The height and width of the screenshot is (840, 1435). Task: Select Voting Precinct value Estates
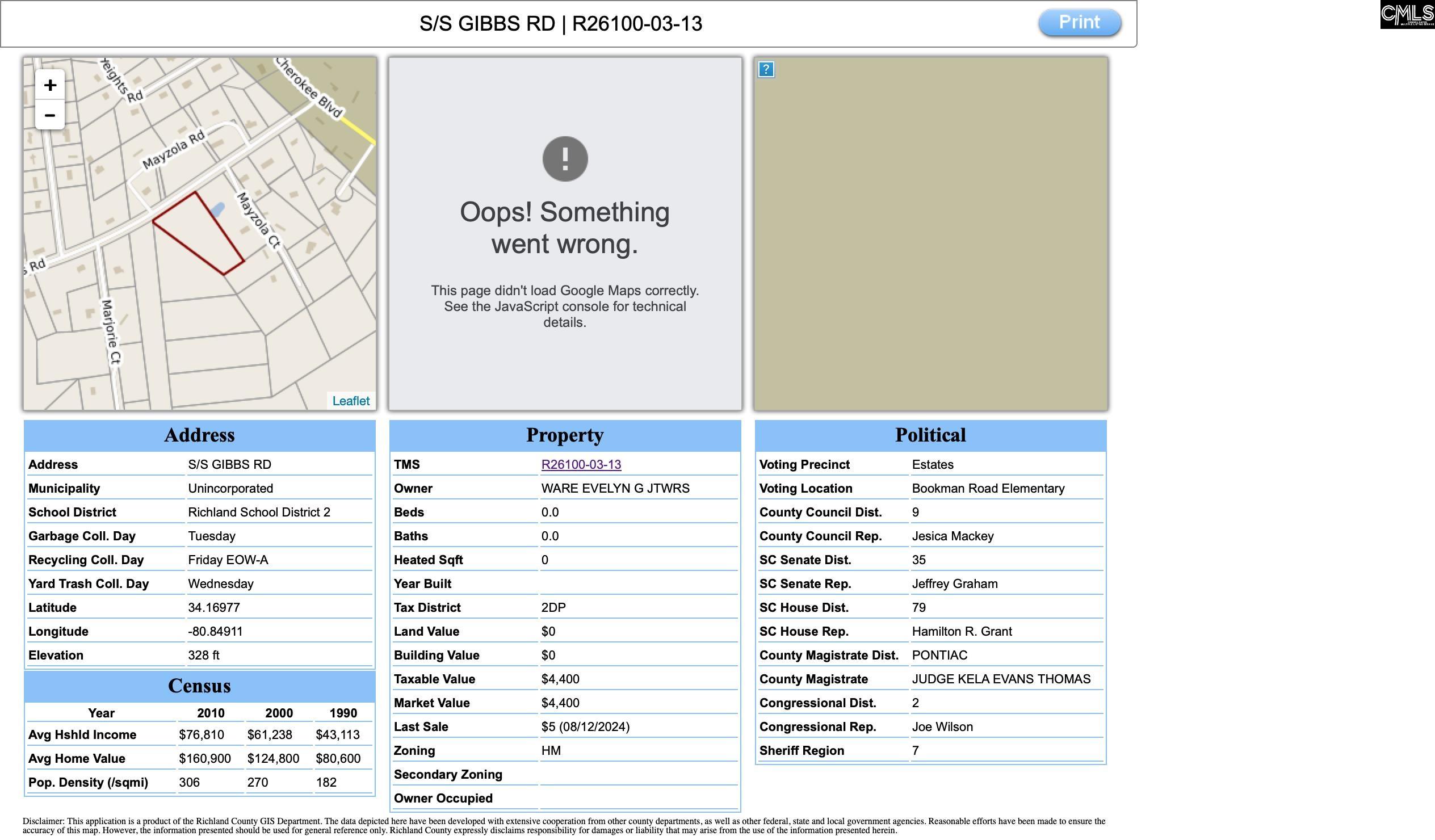pos(933,465)
